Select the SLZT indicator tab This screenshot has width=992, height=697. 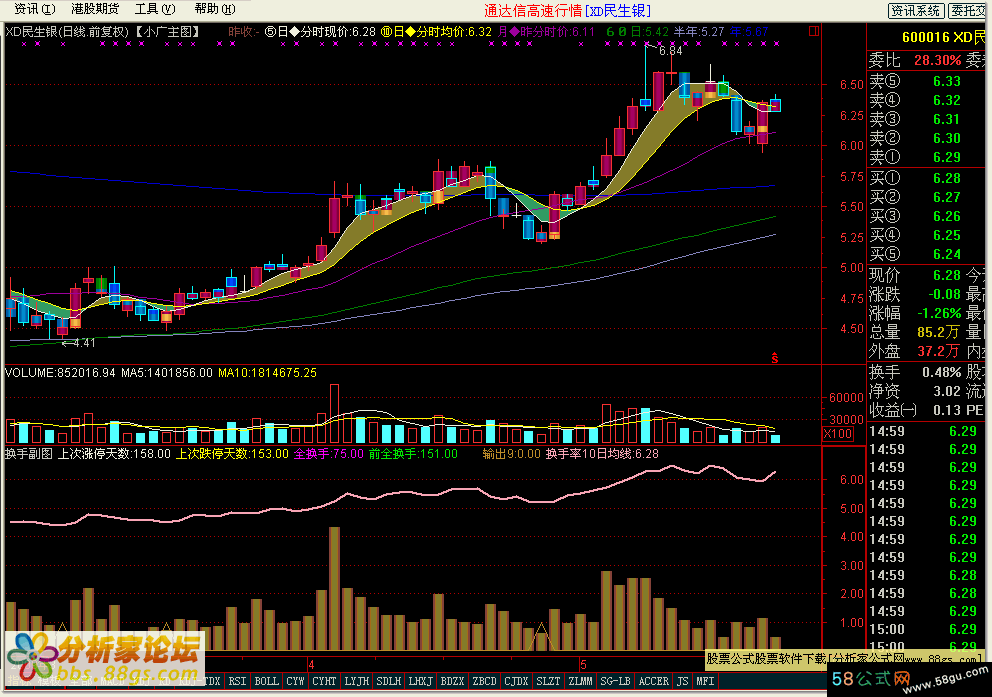click(x=549, y=681)
